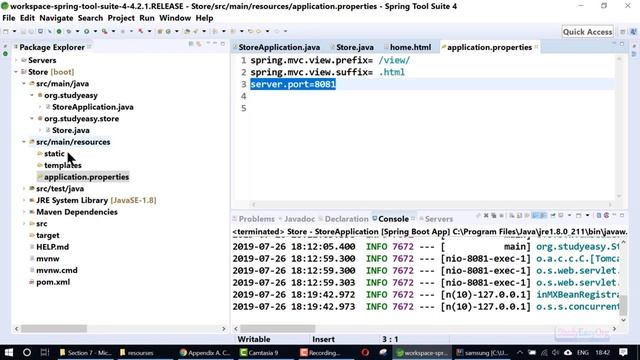
Task: Open the Javadoc view tab
Action: tap(299, 219)
